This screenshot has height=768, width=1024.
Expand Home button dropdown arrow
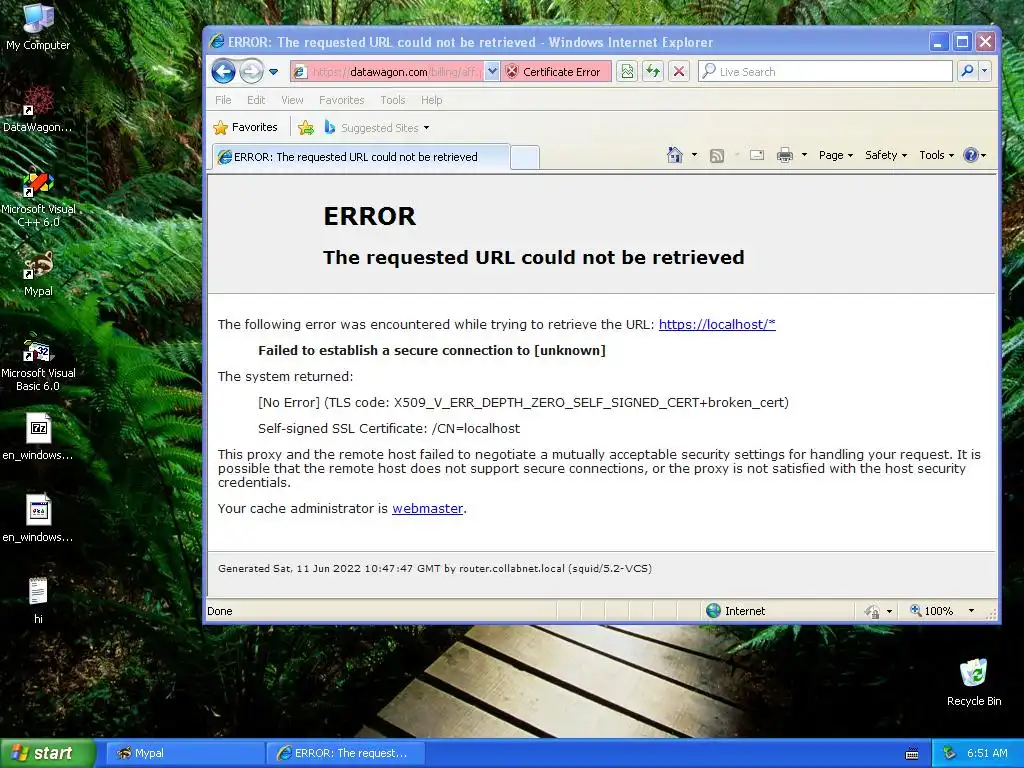point(694,155)
